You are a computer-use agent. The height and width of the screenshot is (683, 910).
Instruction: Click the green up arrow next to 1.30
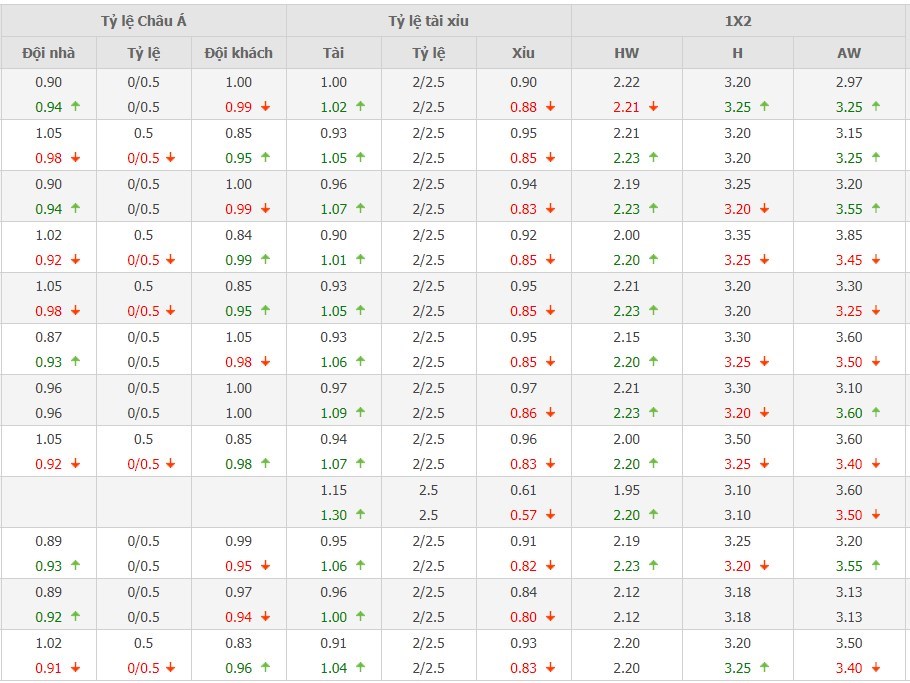pos(360,515)
